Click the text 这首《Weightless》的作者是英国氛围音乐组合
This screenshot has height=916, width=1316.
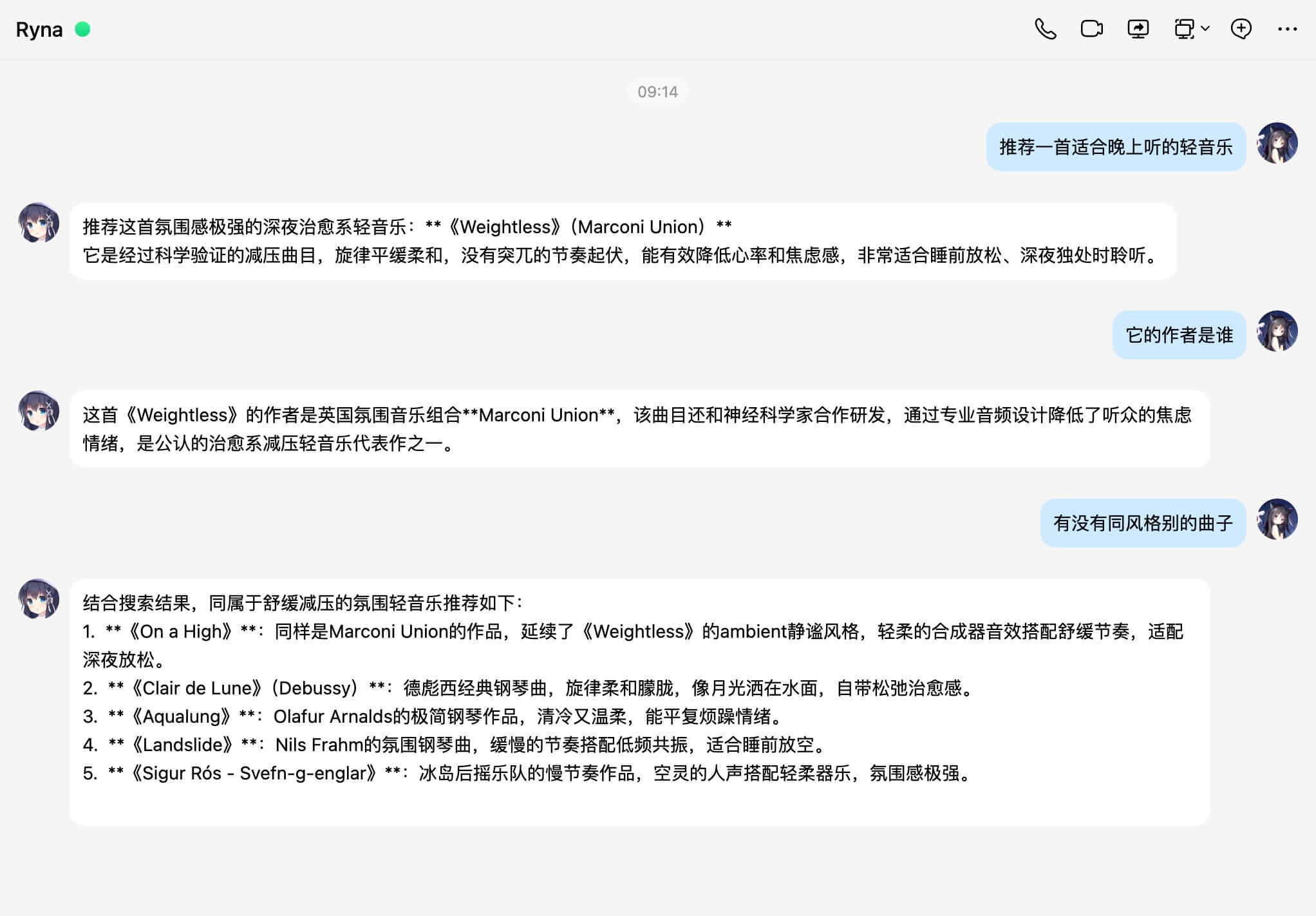[x=272, y=415]
